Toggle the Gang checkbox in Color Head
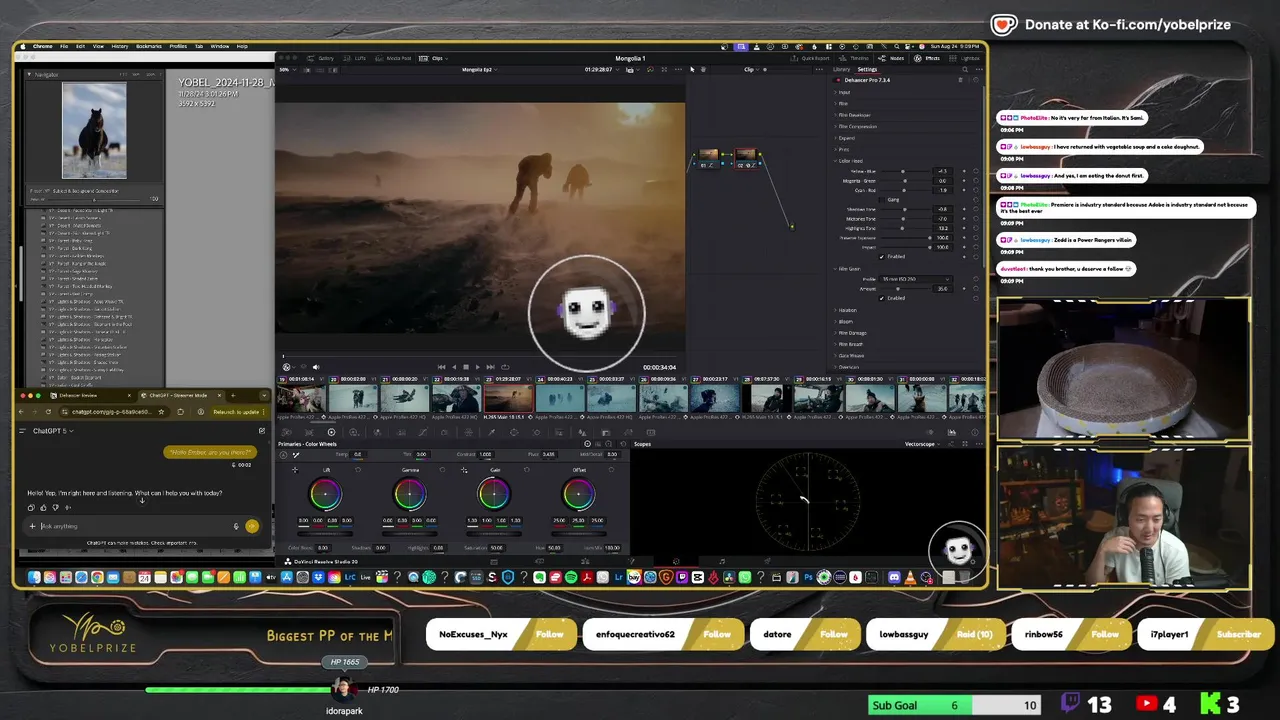The width and height of the screenshot is (1280, 720). tap(882, 199)
